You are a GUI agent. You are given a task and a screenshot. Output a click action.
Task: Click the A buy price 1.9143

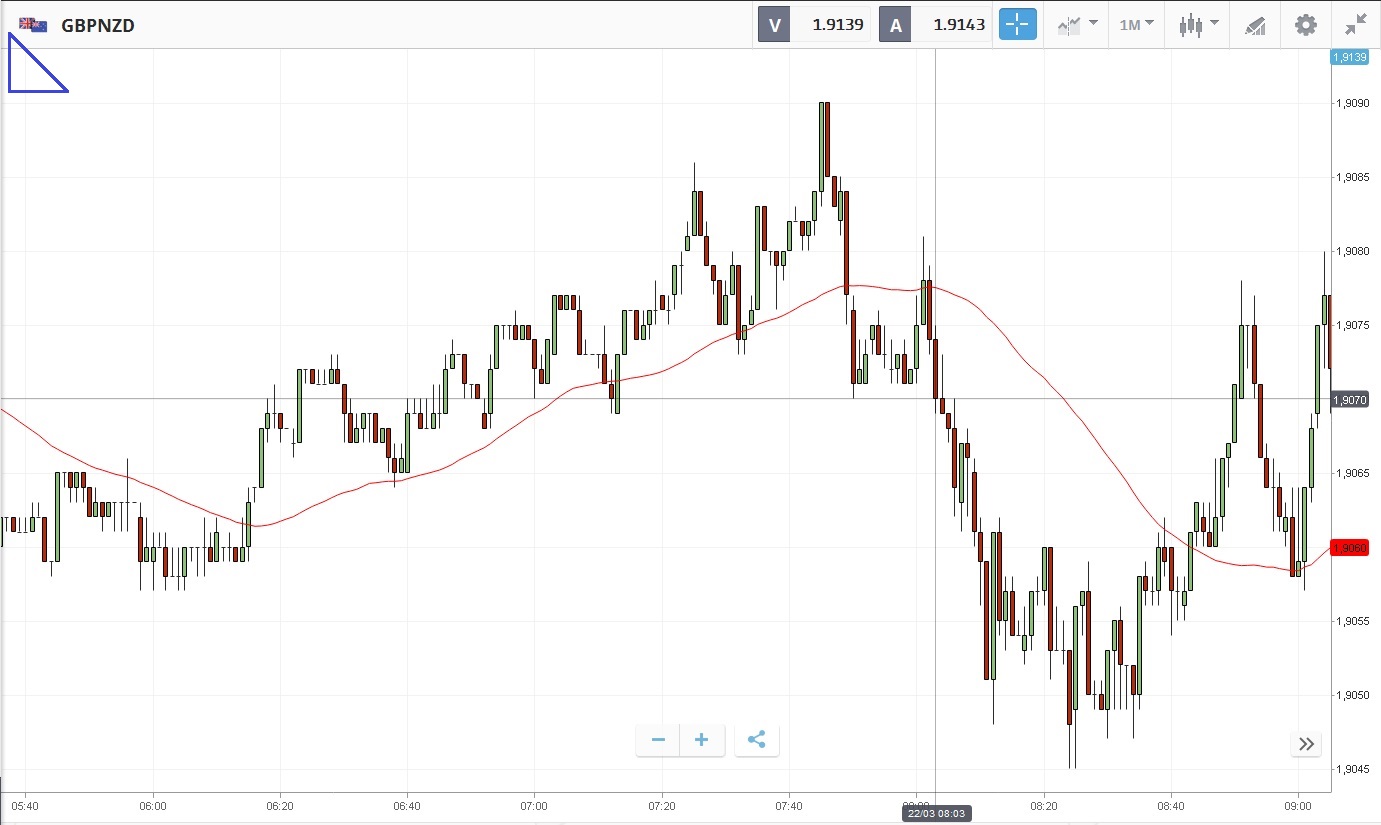(x=958, y=25)
